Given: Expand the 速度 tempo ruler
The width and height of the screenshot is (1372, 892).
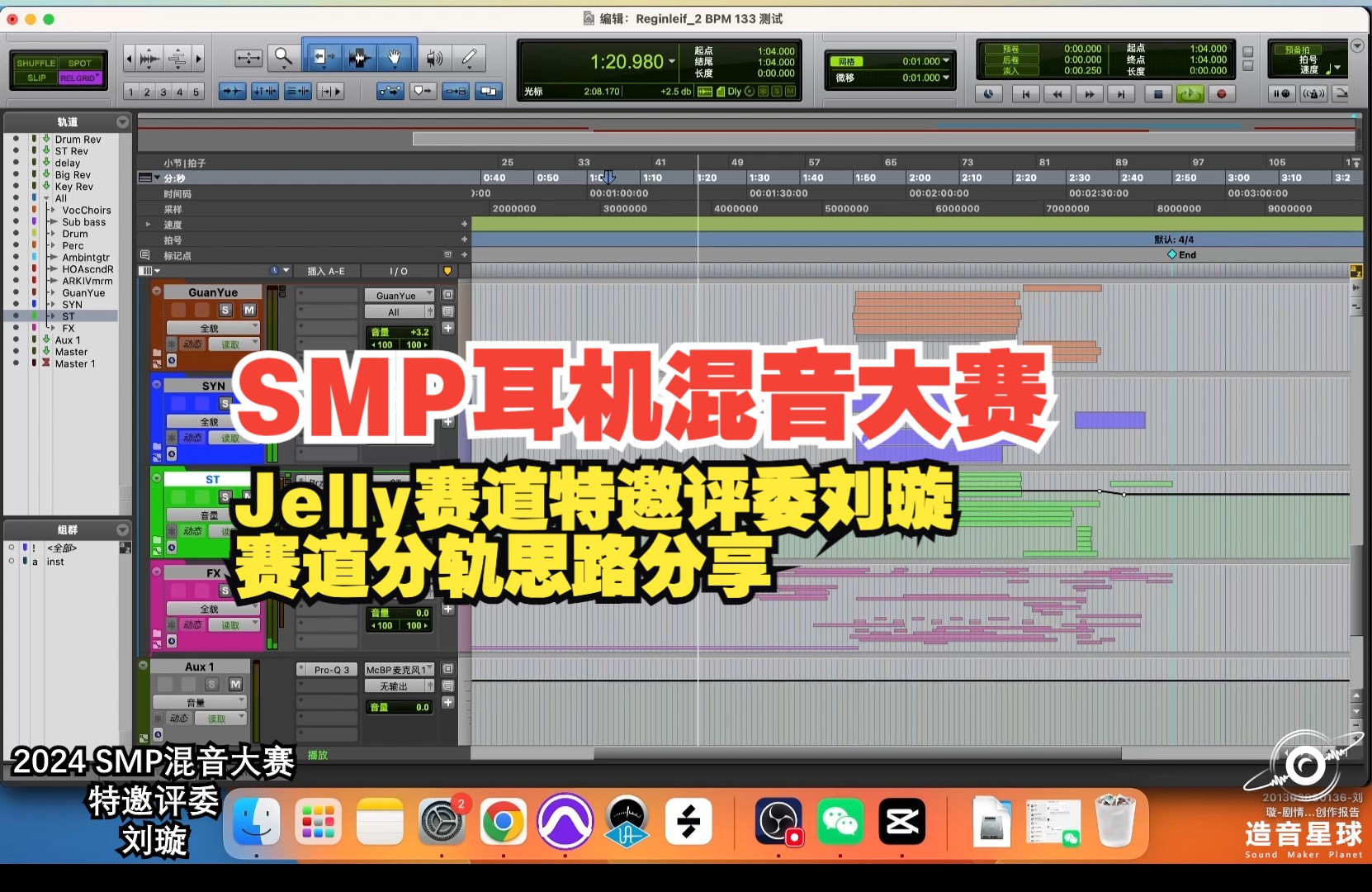Looking at the screenshot, I should (148, 225).
